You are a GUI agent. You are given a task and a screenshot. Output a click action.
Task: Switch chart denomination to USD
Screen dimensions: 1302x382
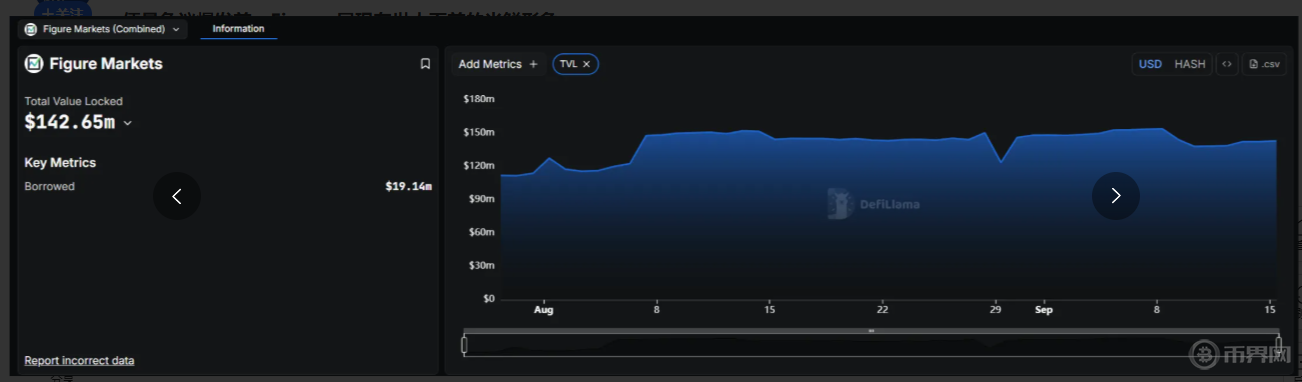(1150, 64)
